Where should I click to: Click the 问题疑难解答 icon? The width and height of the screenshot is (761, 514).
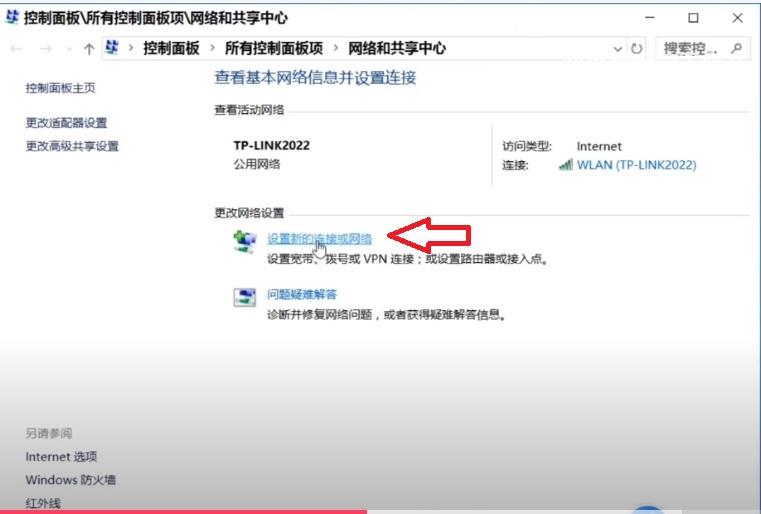click(244, 297)
